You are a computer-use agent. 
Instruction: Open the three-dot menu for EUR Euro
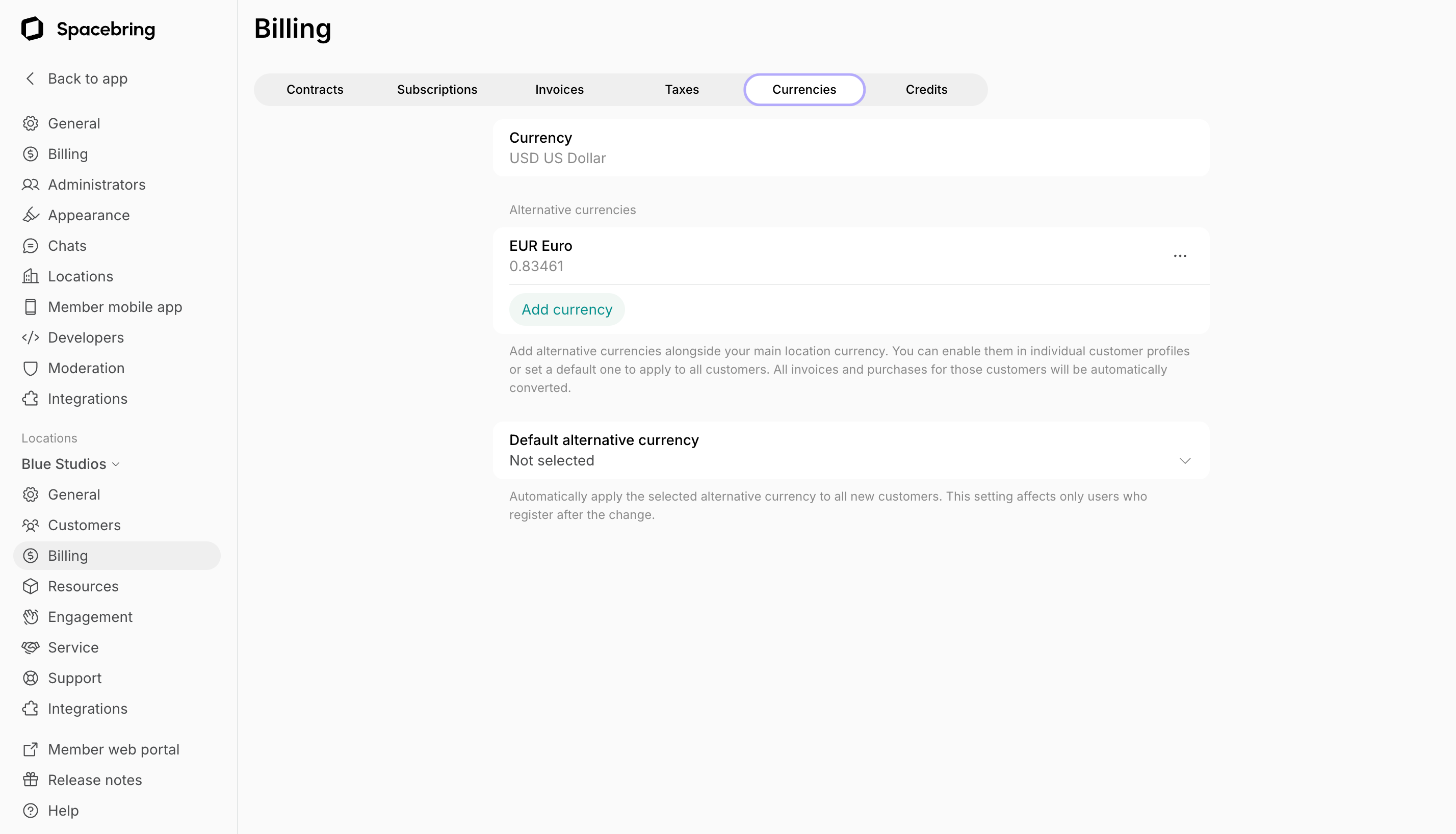(x=1180, y=256)
